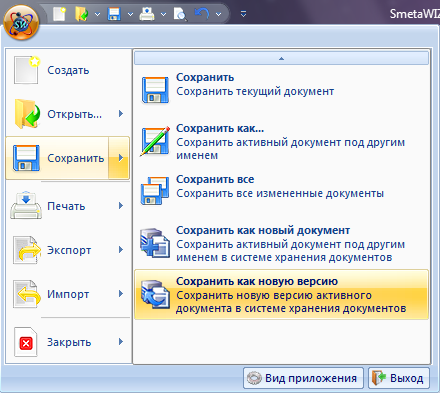
Task: Click the floppy icon of Сохранить текущий документ
Action: 155,90
